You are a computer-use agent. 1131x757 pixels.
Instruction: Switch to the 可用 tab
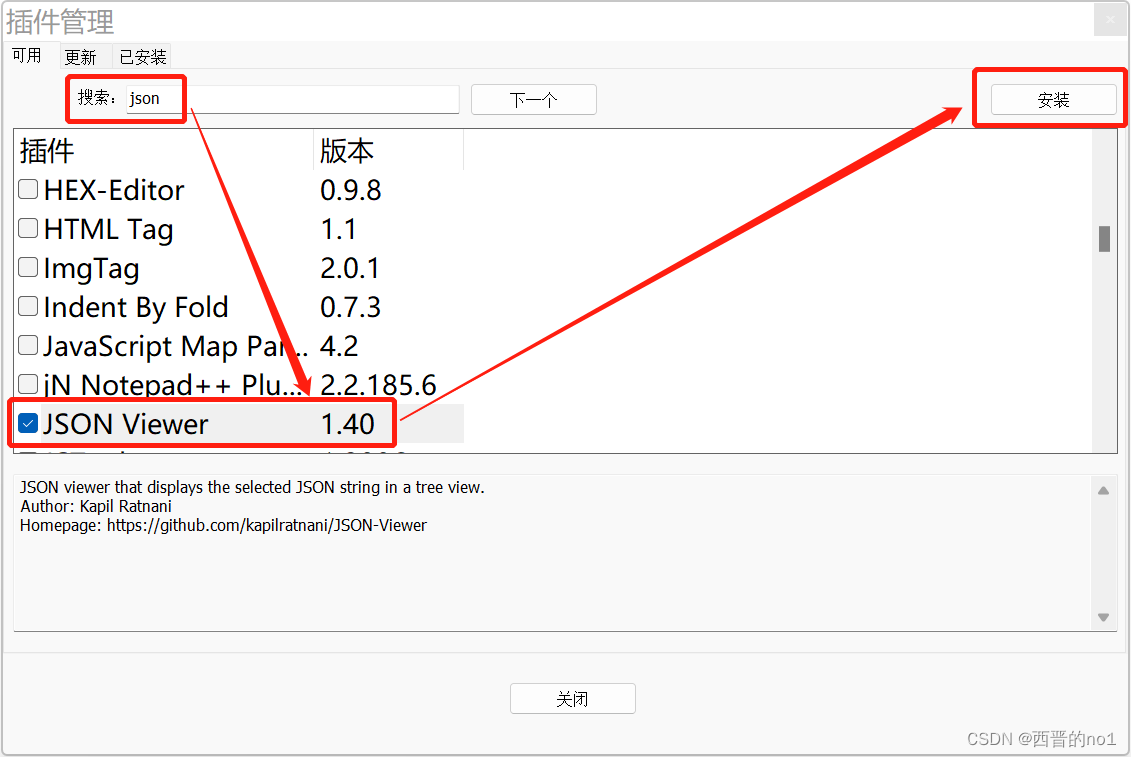[x=27, y=56]
